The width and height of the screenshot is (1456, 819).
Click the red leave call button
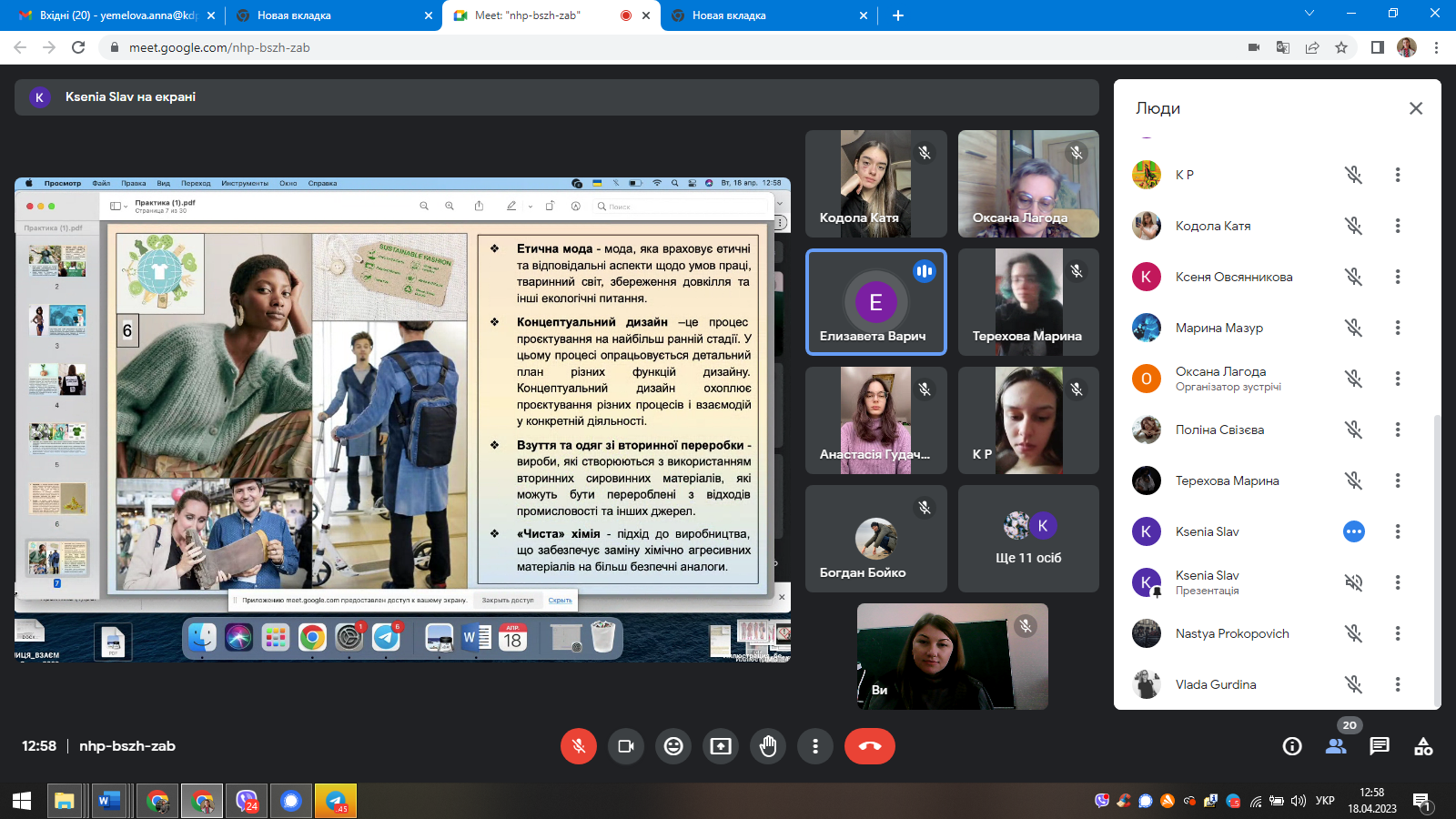[870, 746]
